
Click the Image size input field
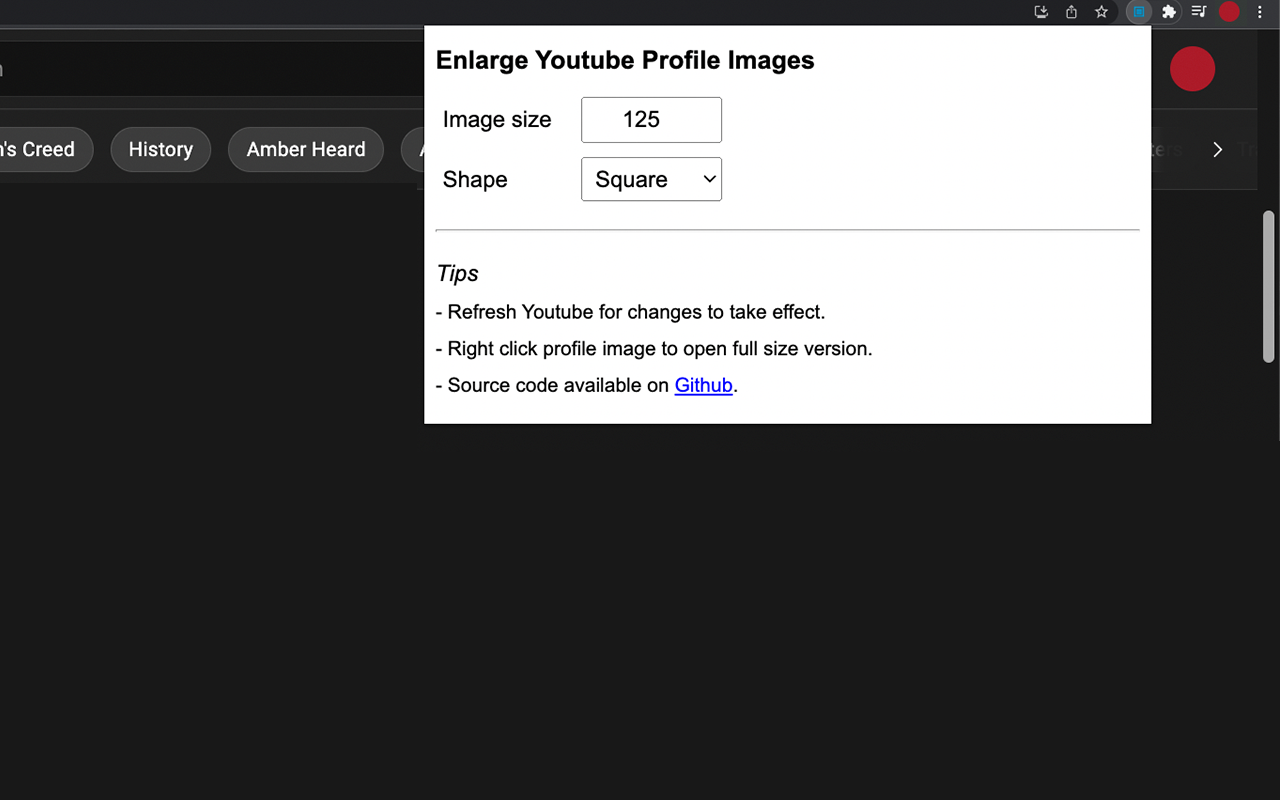point(651,119)
